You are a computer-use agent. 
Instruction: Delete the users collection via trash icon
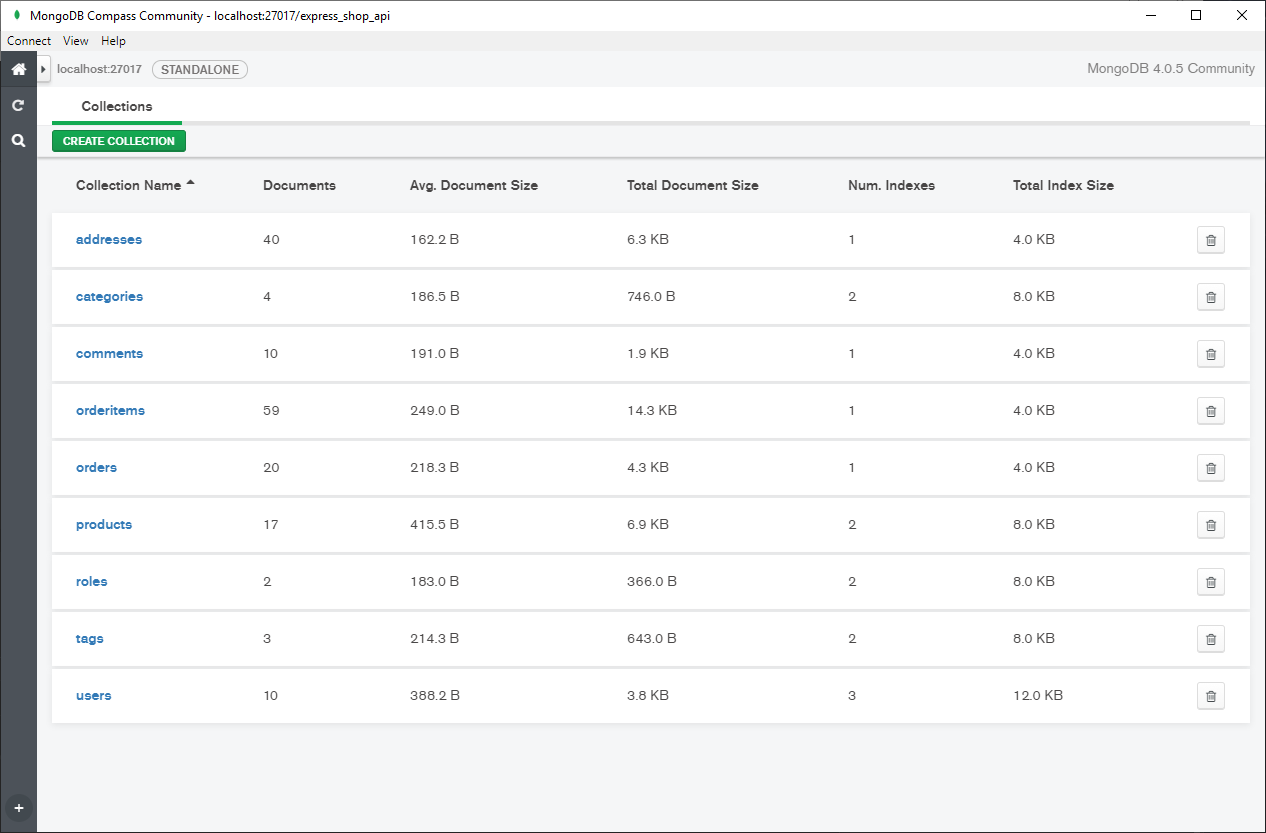tap(1211, 696)
